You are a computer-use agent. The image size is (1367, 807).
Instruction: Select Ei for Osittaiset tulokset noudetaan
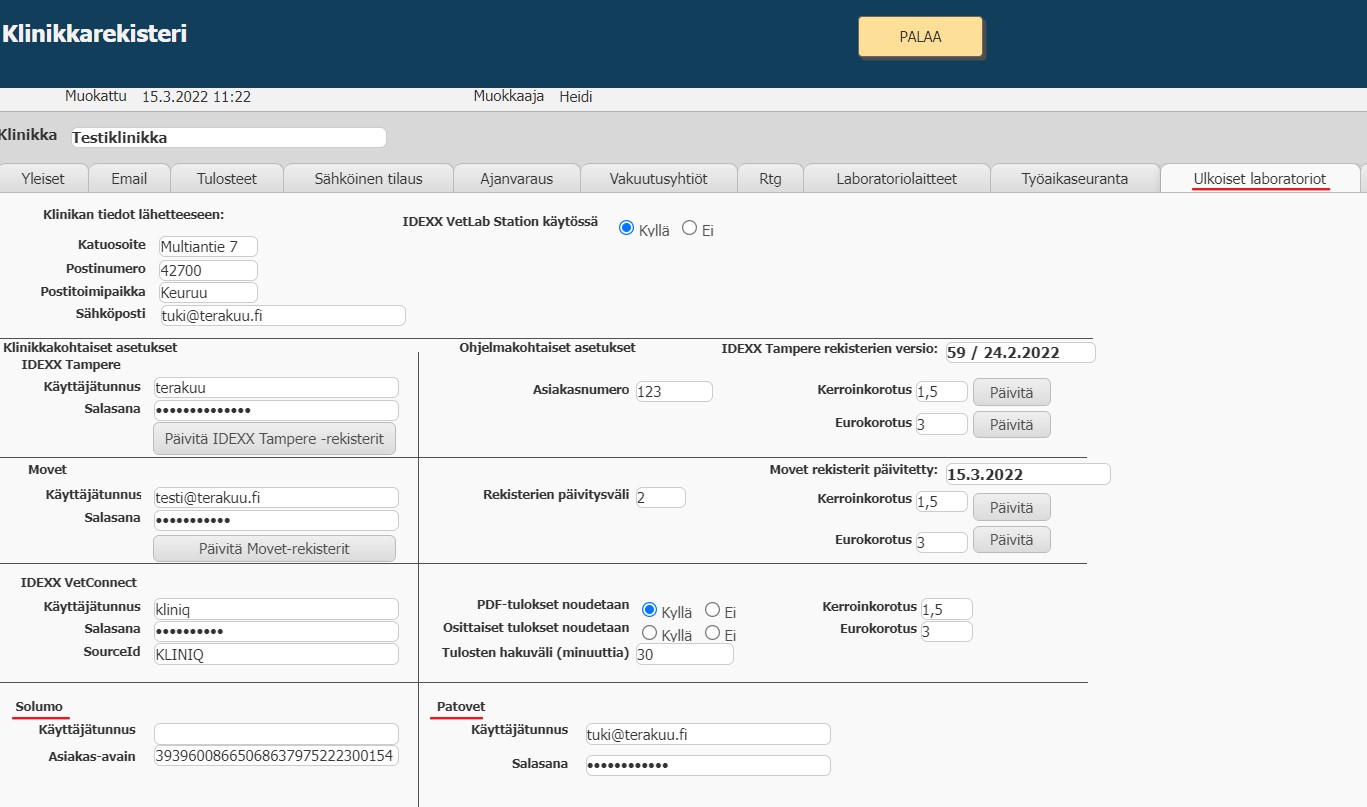coord(712,633)
